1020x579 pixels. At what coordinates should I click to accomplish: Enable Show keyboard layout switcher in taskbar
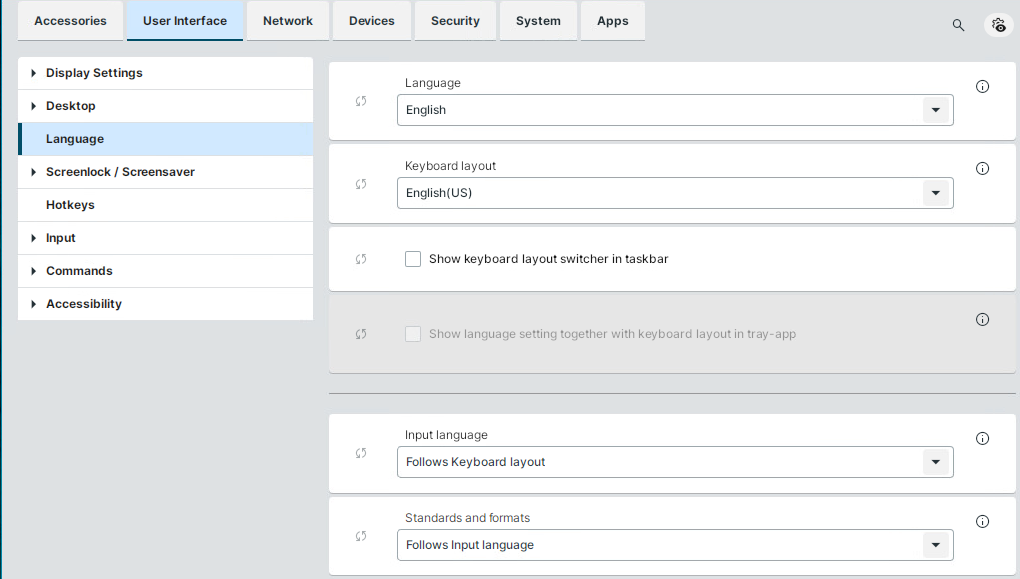coord(413,259)
